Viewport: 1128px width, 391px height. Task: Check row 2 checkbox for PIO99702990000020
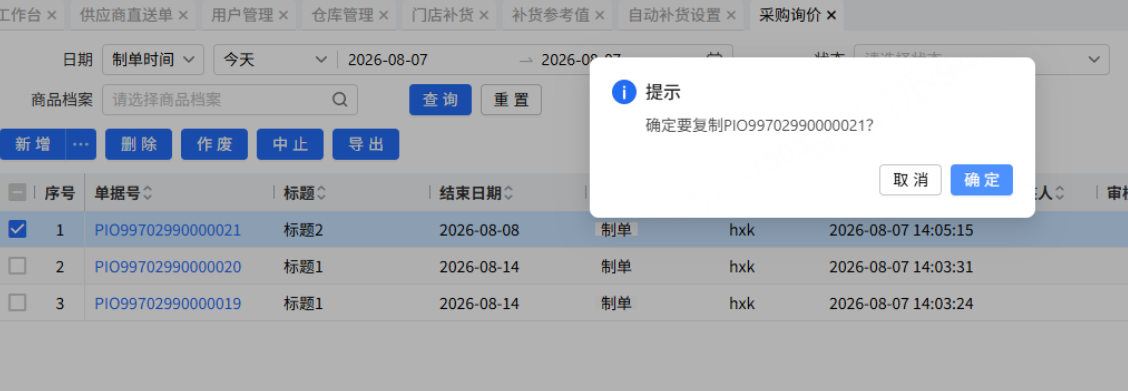(17, 266)
